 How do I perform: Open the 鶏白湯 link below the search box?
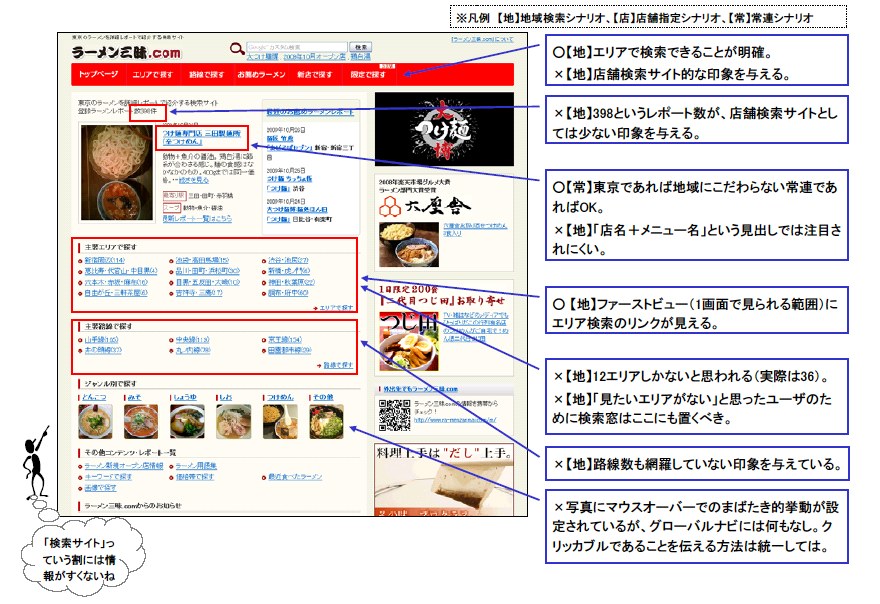360,57
